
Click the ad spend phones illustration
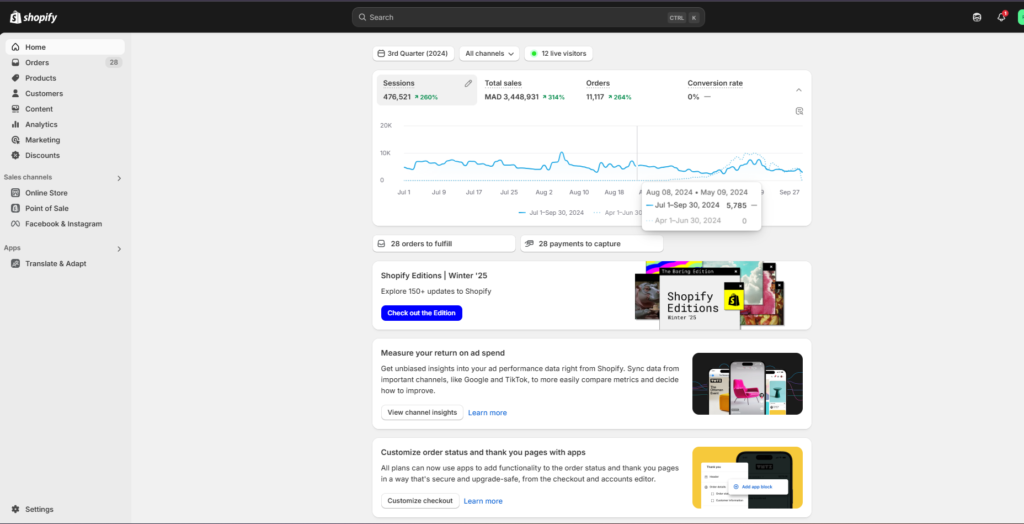(x=747, y=384)
